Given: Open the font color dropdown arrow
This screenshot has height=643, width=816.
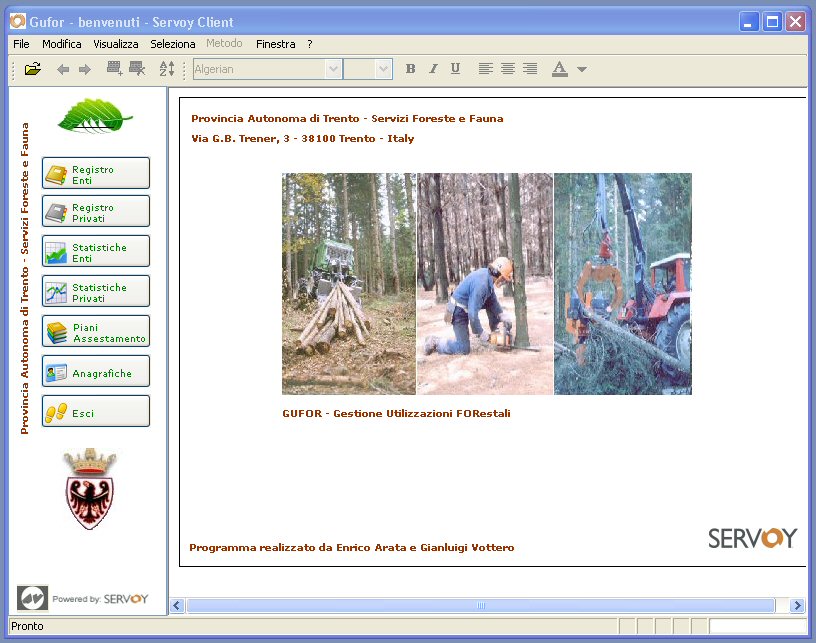Looking at the screenshot, I should point(582,69).
